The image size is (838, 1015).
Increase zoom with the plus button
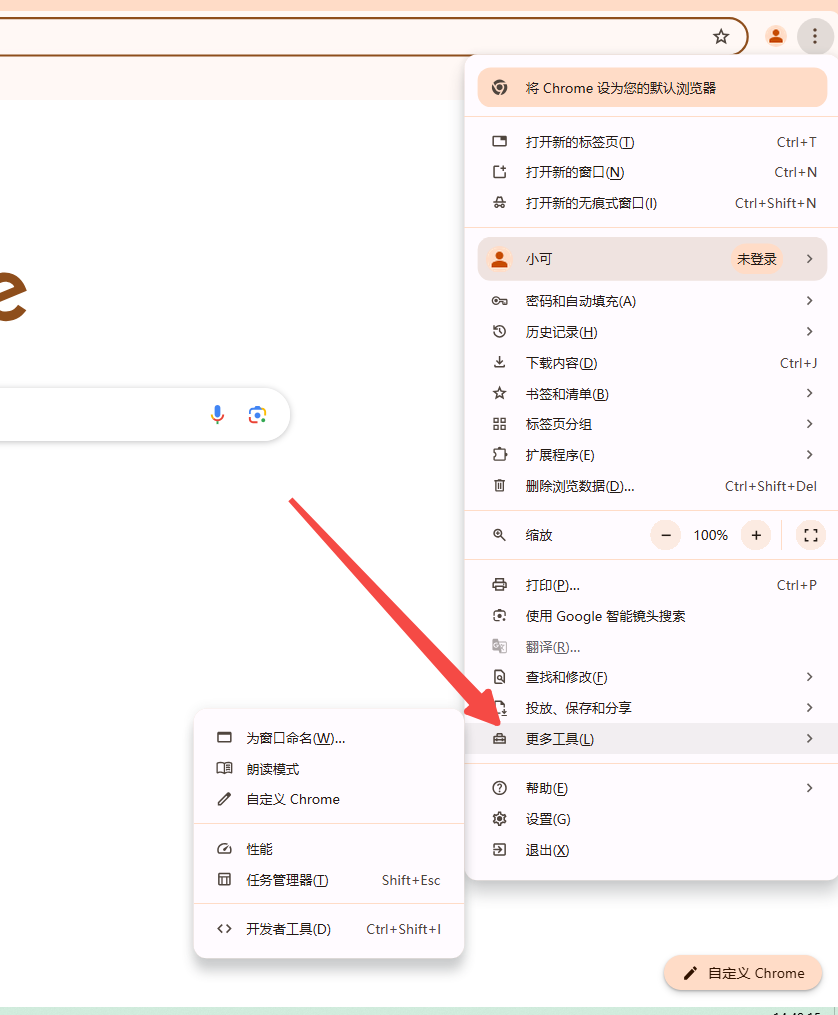[x=756, y=535]
